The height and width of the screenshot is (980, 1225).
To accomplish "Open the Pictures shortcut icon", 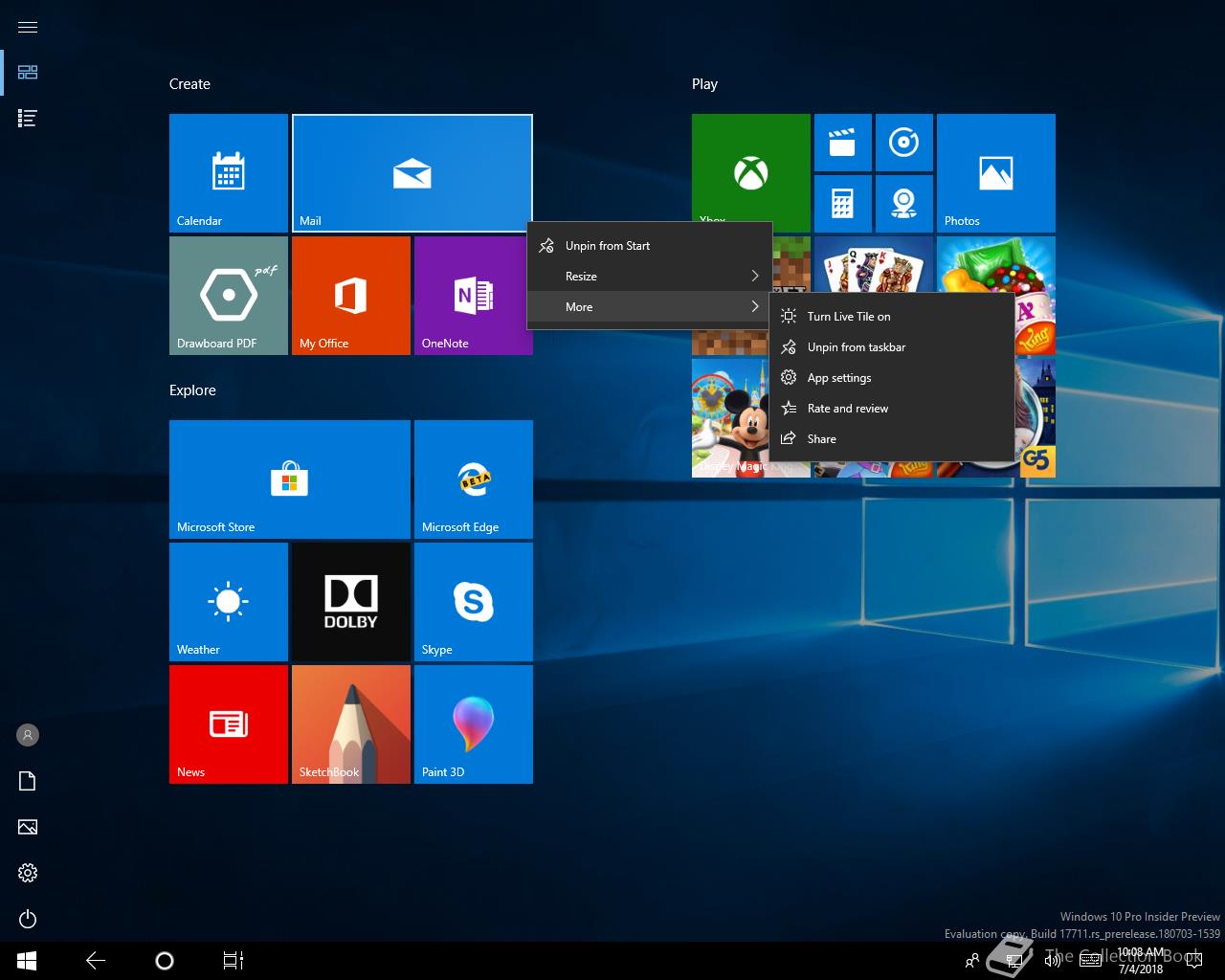I will [28, 827].
